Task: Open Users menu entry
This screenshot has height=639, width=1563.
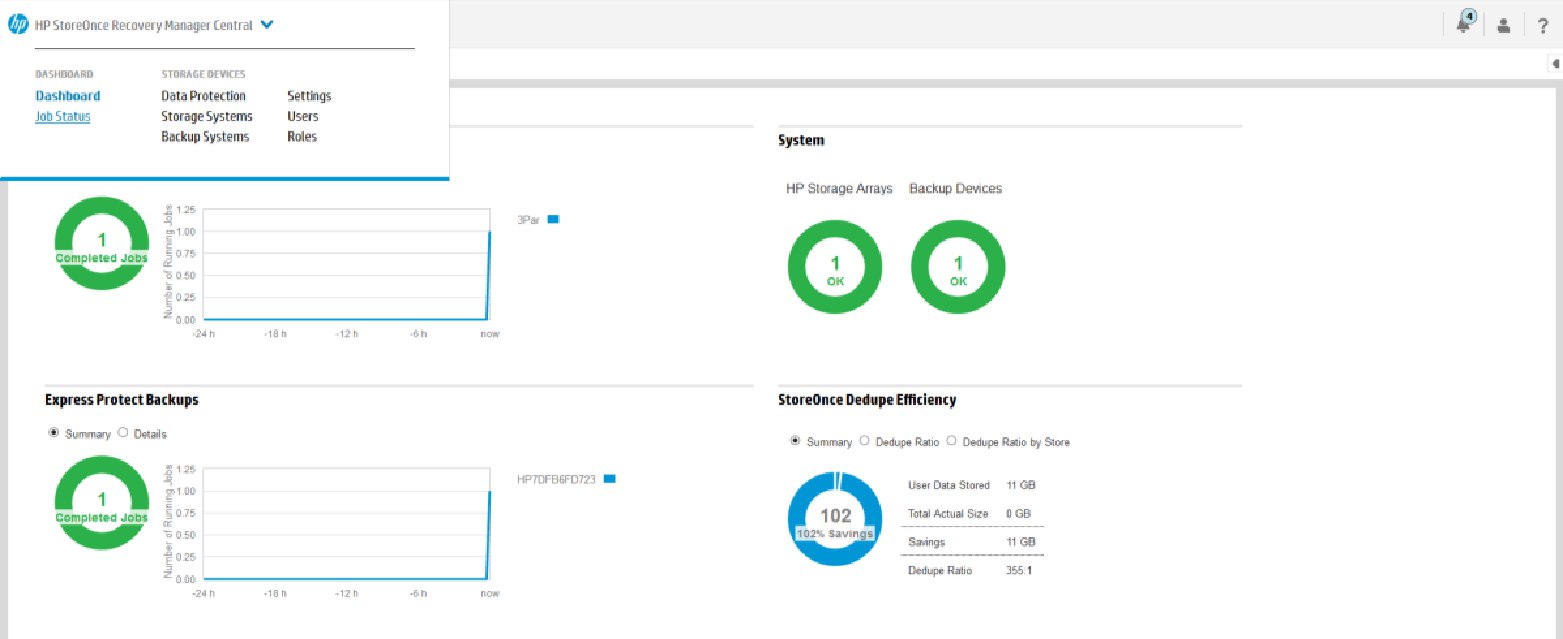Action: click(x=303, y=116)
